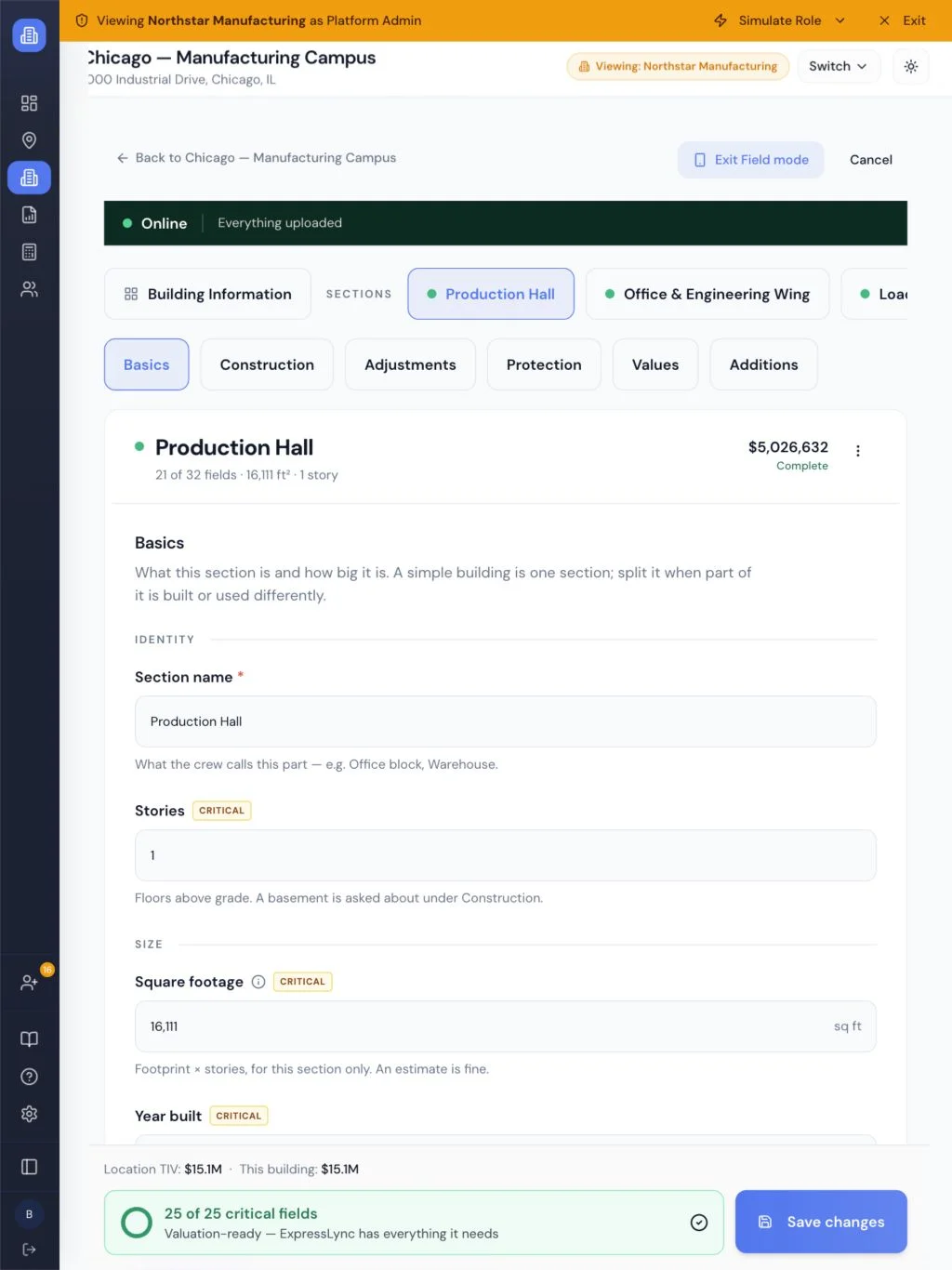
Task: Open the Switch organization dropdown
Action: tap(838, 66)
